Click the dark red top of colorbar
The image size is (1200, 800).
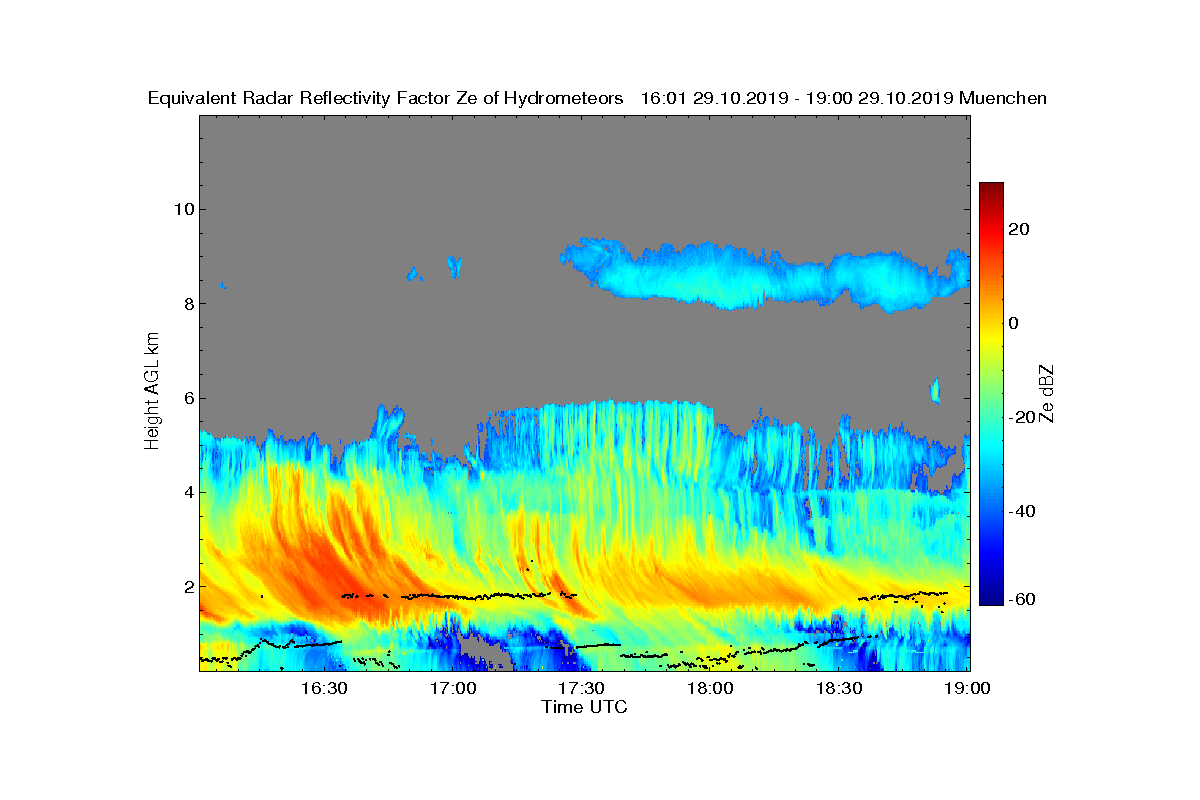tap(991, 189)
